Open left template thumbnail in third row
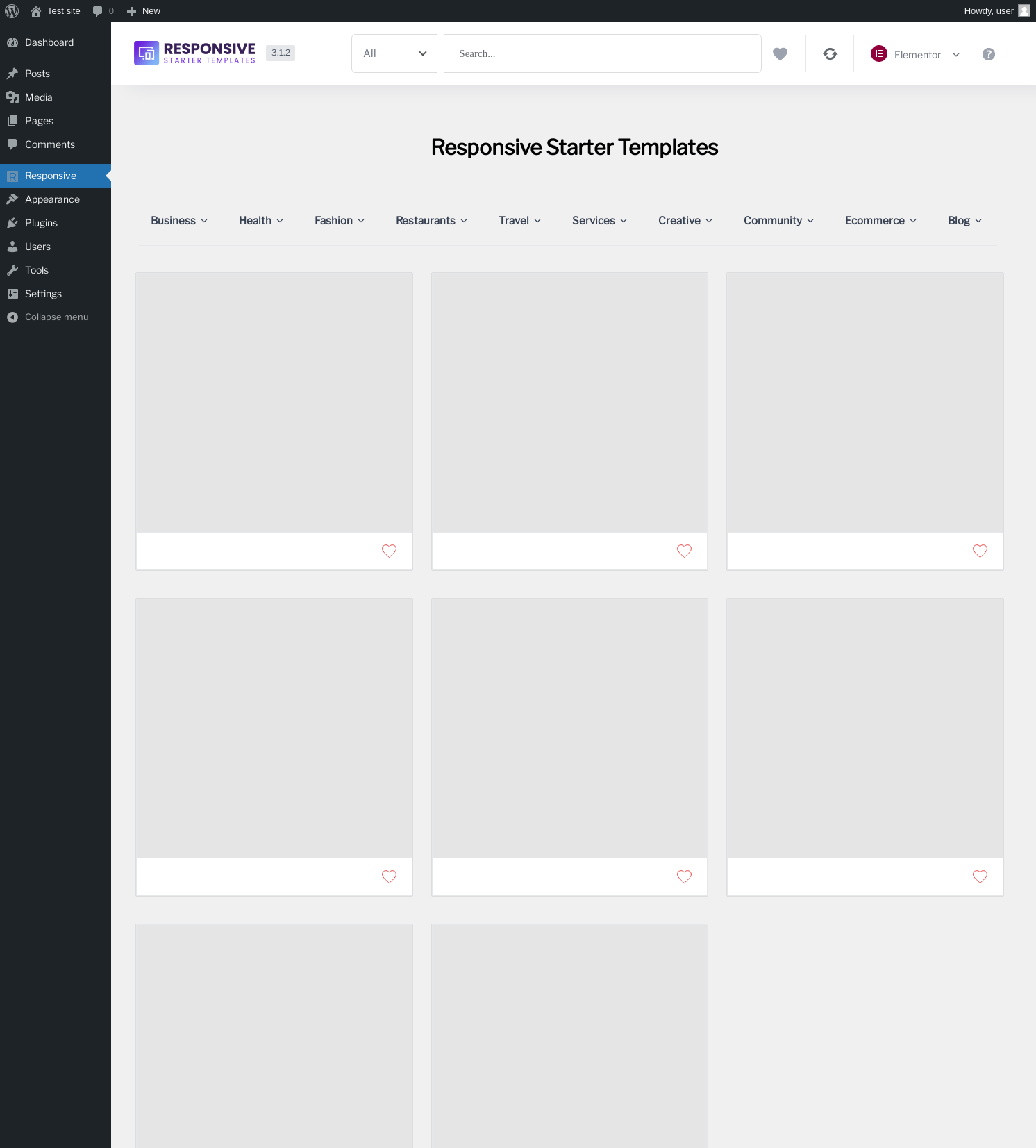 click(274, 1036)
